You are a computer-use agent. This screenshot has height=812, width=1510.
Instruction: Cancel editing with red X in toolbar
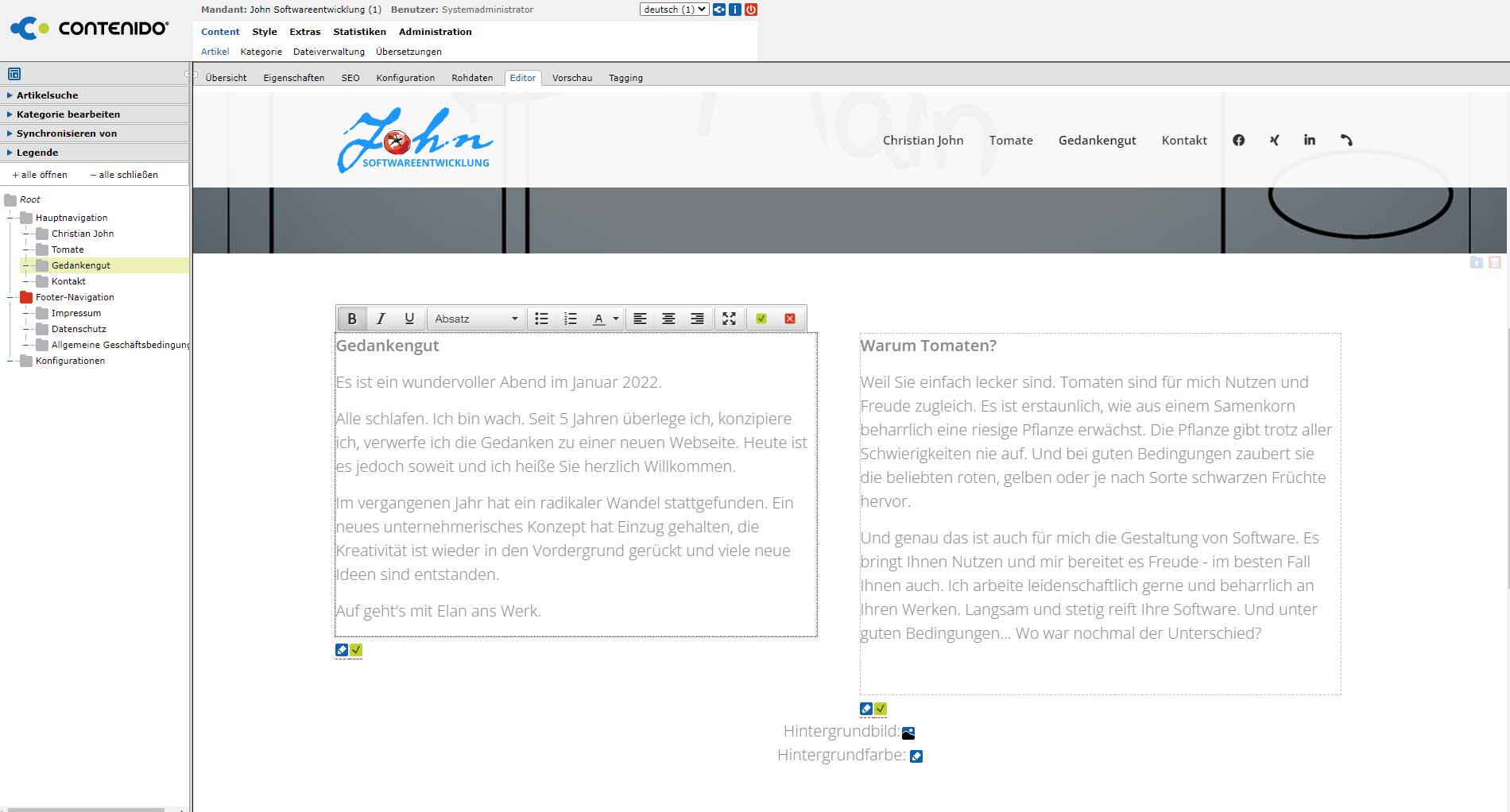click(x=790, y=319)
